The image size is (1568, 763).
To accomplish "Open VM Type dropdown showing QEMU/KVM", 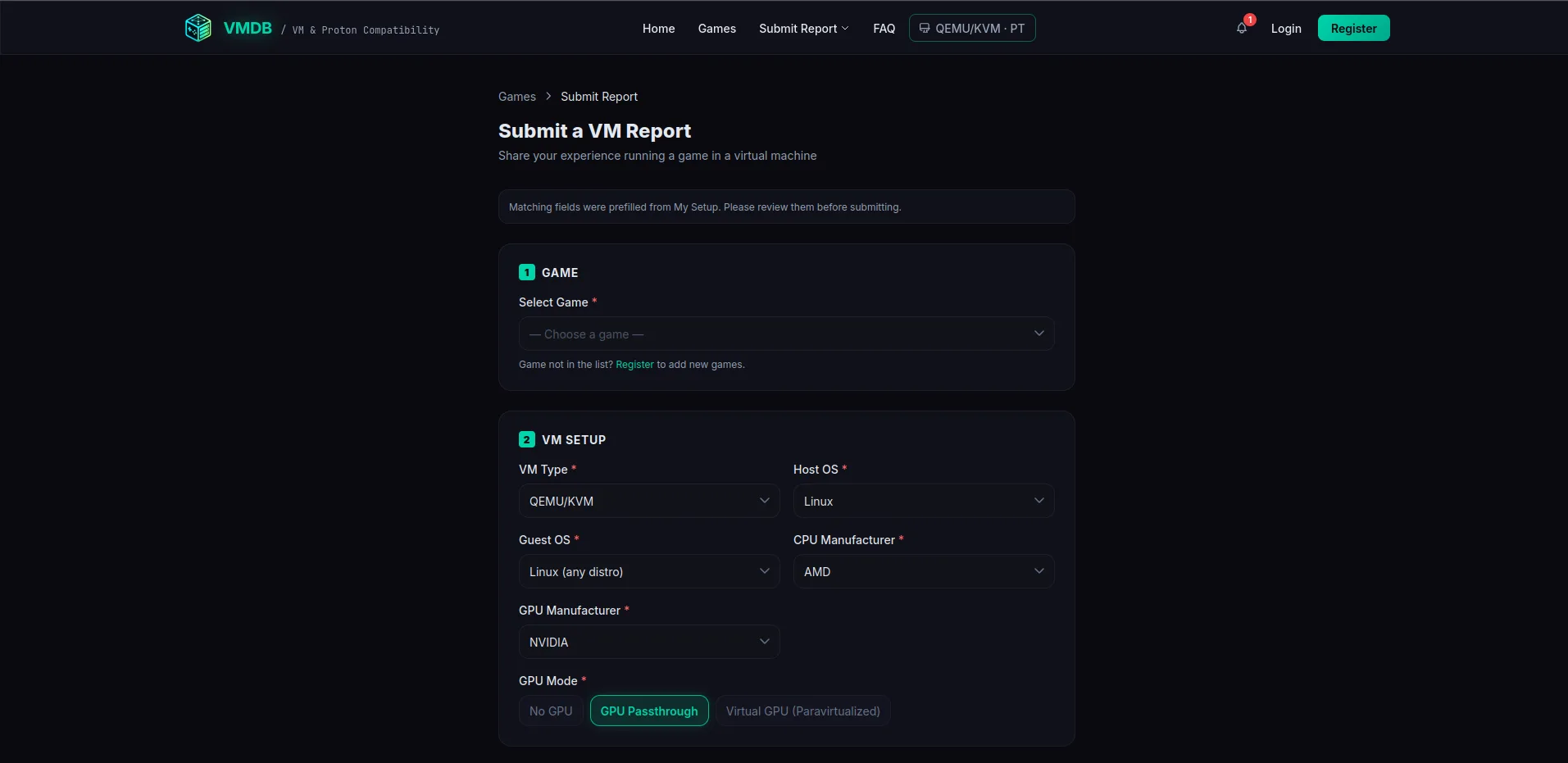I will click(x=649, y=502).
